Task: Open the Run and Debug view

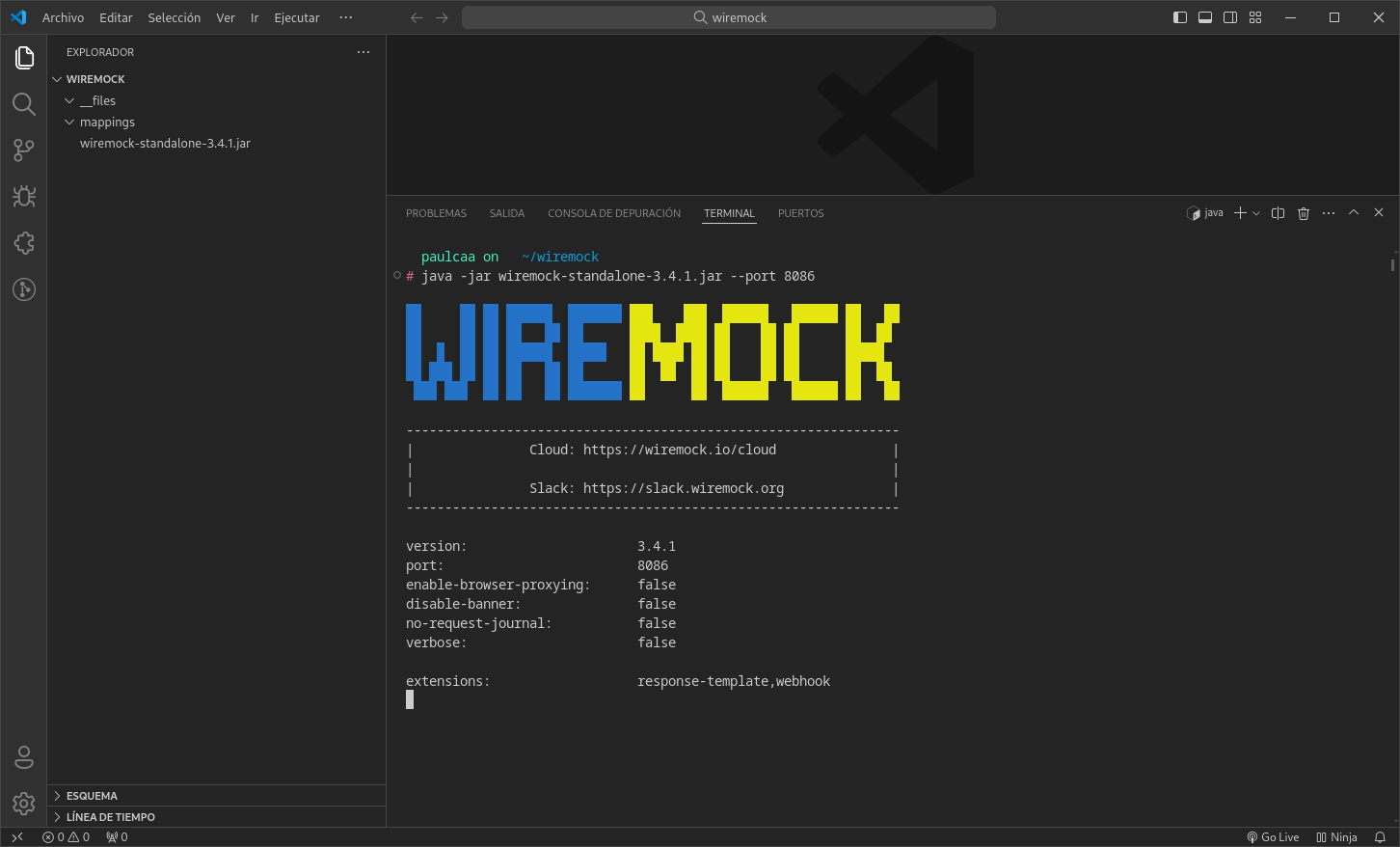Action: [24, 197]
